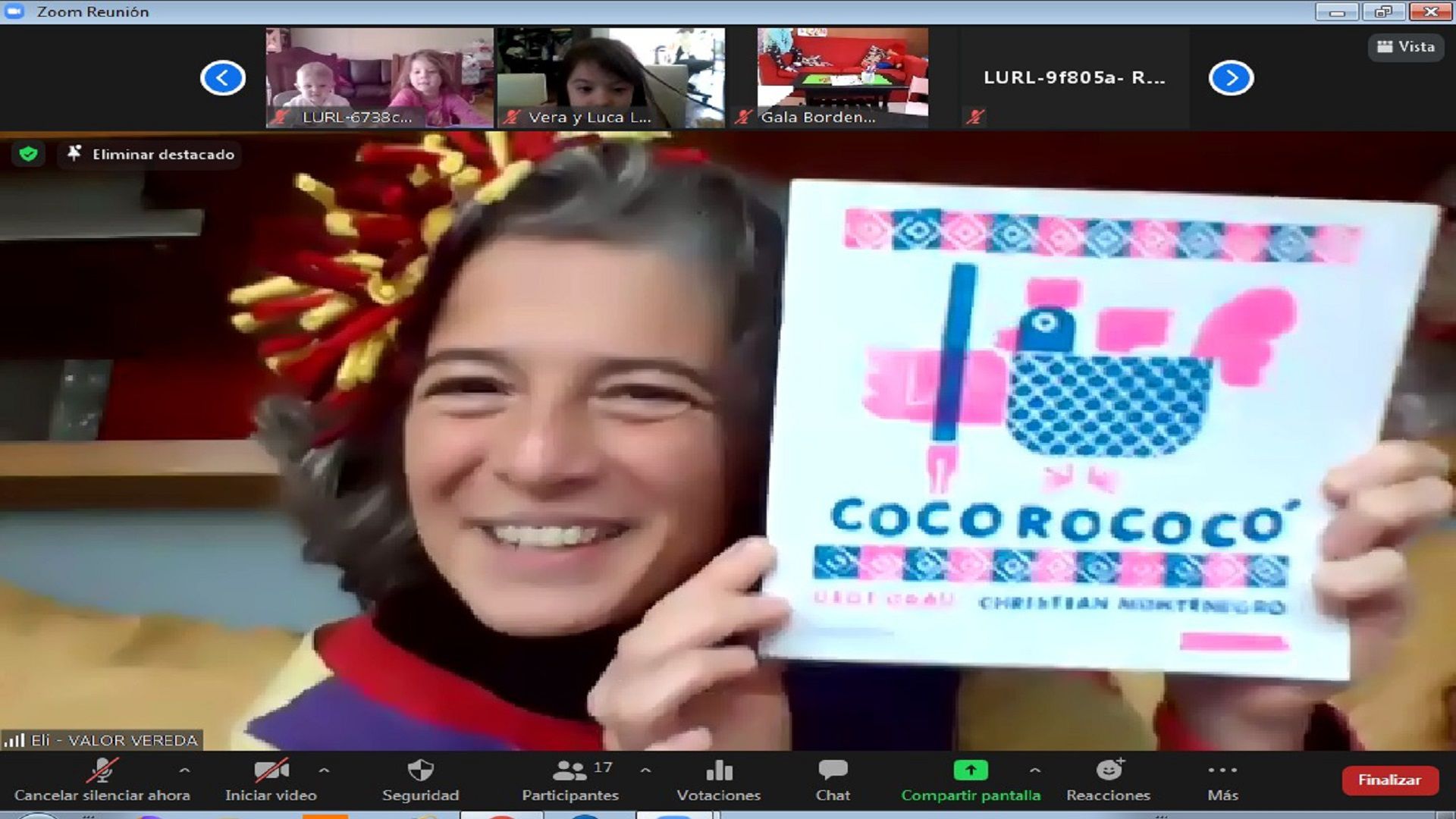Select the Vera y Luca participant thumbnail
This screenshot has height=819, width=1456.
[611, 77]
